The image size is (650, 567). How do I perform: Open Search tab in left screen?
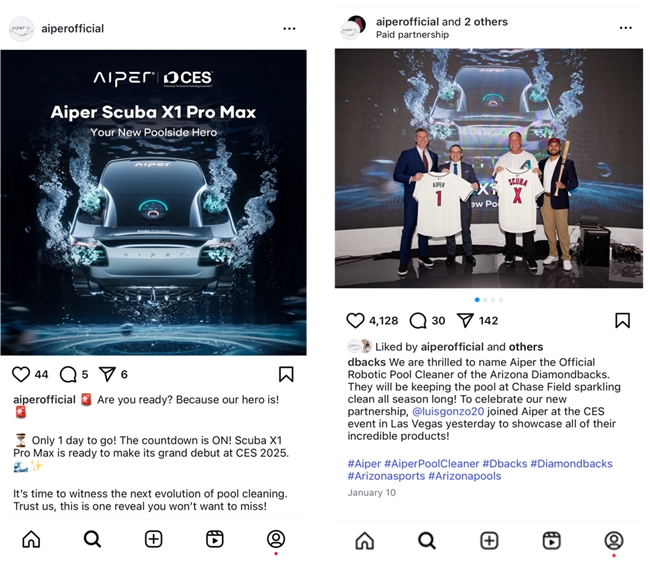(x=92, y=539)
